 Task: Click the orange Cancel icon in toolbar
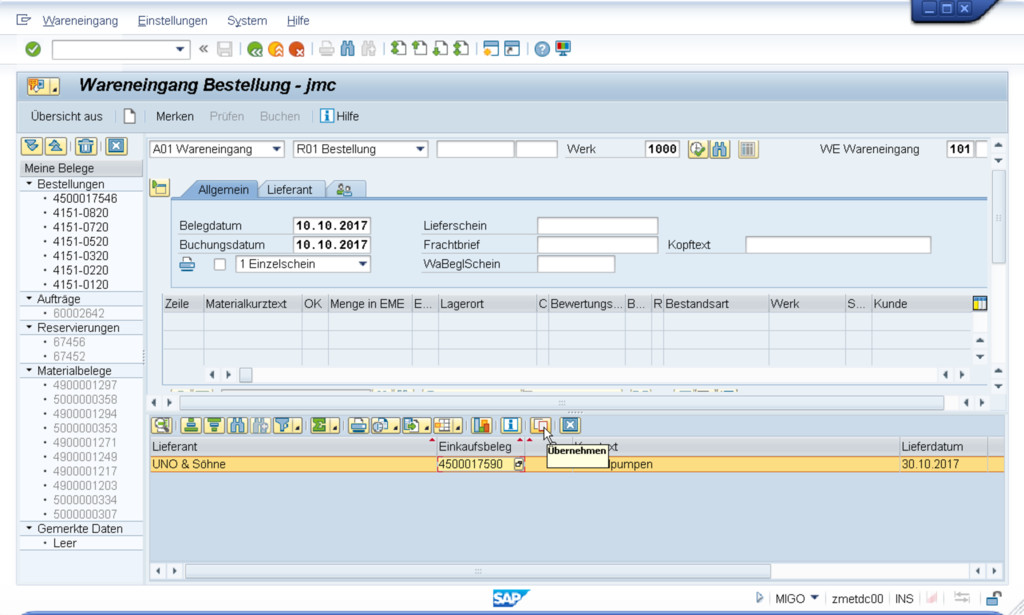(297, 49)
